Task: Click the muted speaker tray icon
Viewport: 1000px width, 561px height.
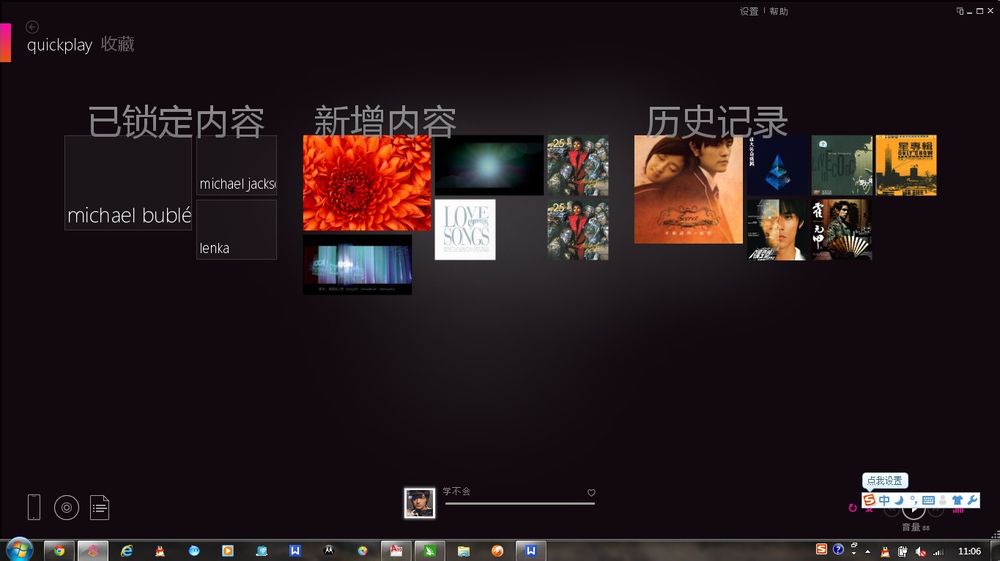Action: pos(920,551)
